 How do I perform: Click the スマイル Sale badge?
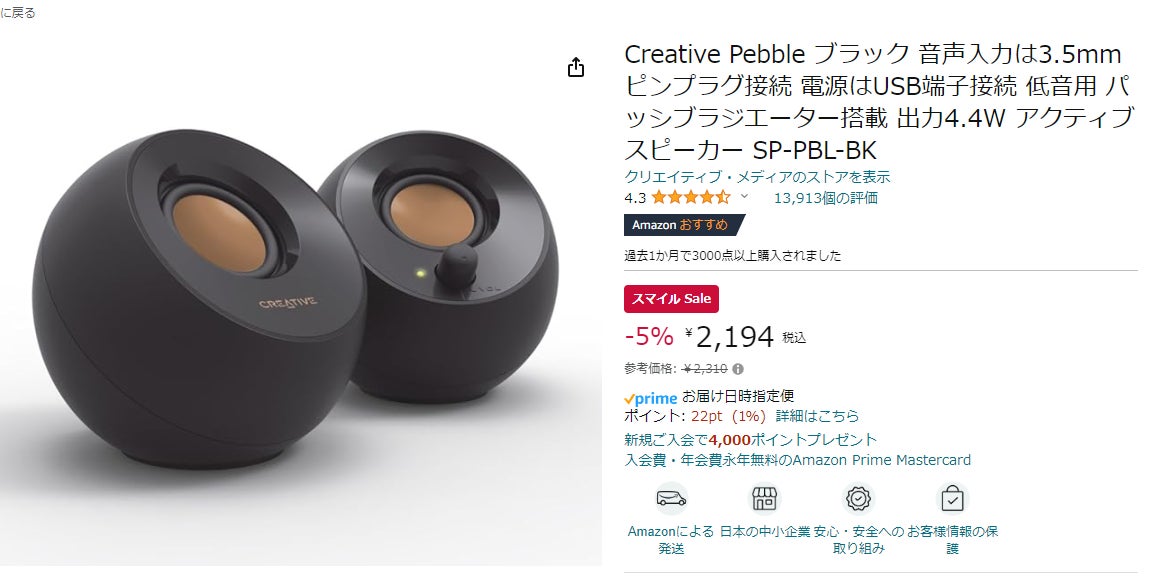click(x=671, y=299)
